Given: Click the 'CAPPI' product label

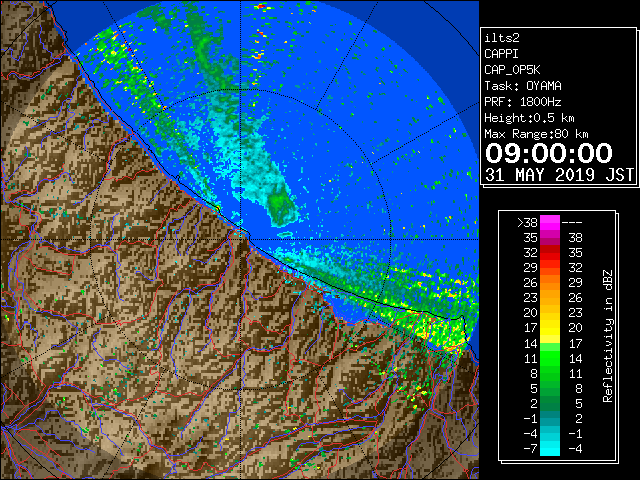Looking at the screenshot, I should 501,54.
